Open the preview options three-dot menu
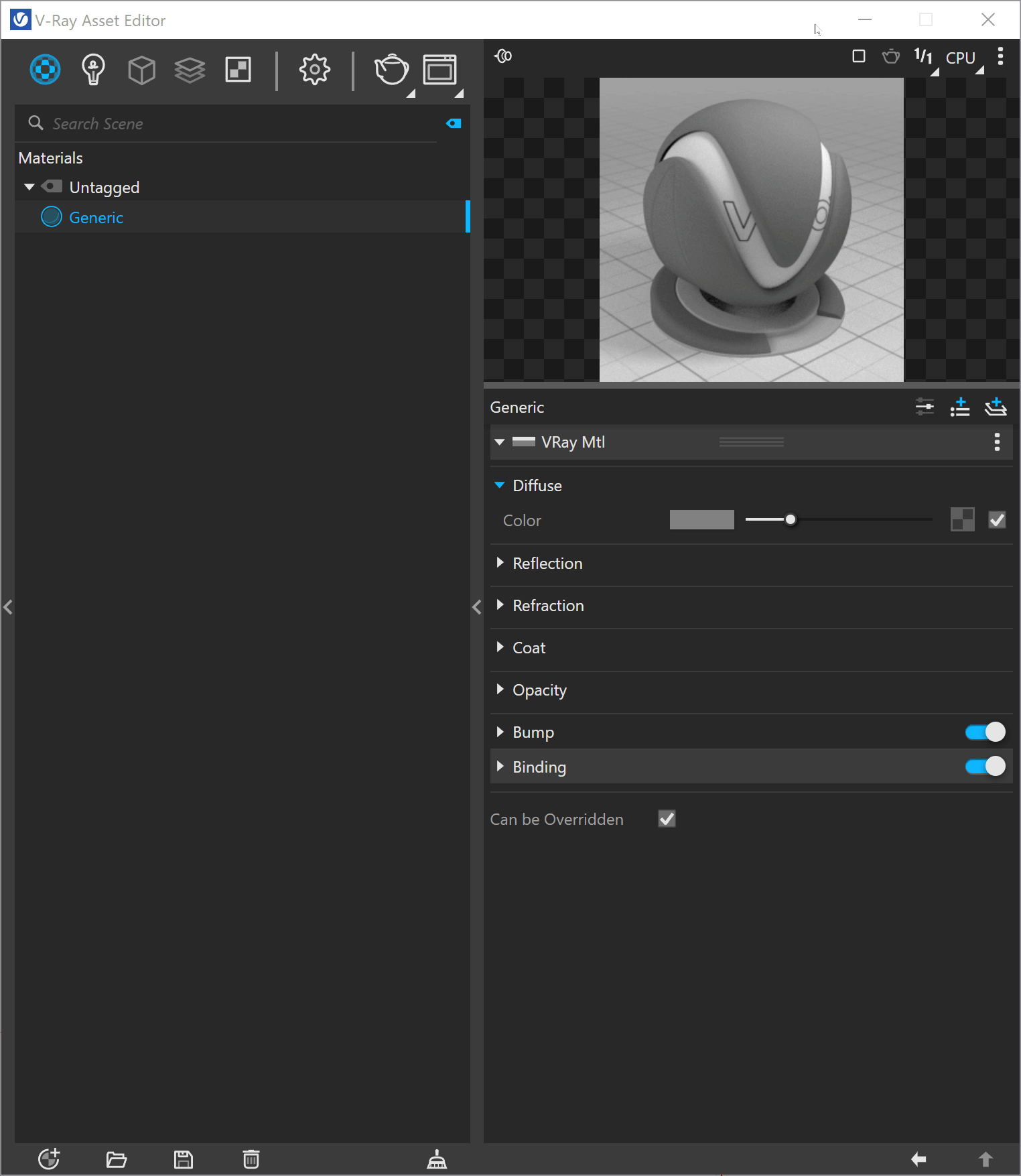This screenshot has width=1021, height=1176. click(1000, 56)
